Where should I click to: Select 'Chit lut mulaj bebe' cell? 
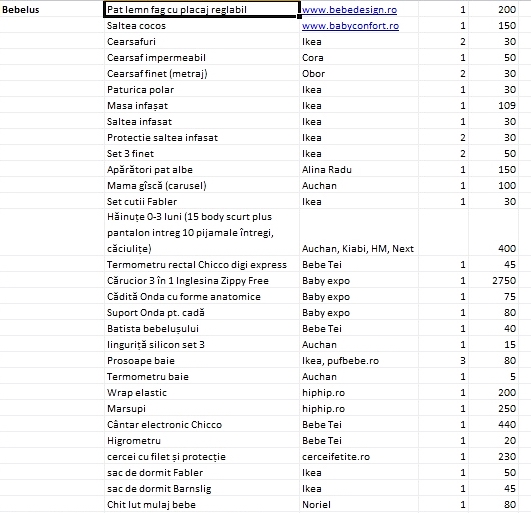click(202, 505)
